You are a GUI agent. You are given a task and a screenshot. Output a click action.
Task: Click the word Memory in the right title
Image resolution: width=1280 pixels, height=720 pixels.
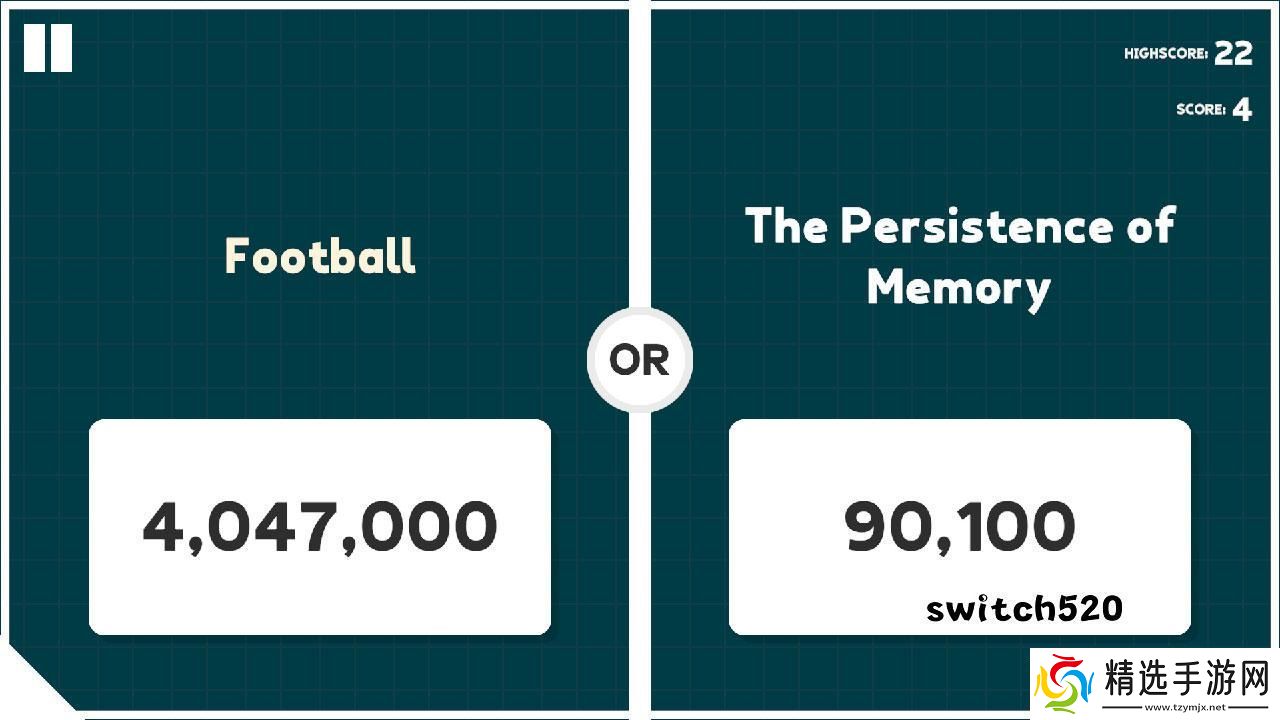[x=958, y=288]
